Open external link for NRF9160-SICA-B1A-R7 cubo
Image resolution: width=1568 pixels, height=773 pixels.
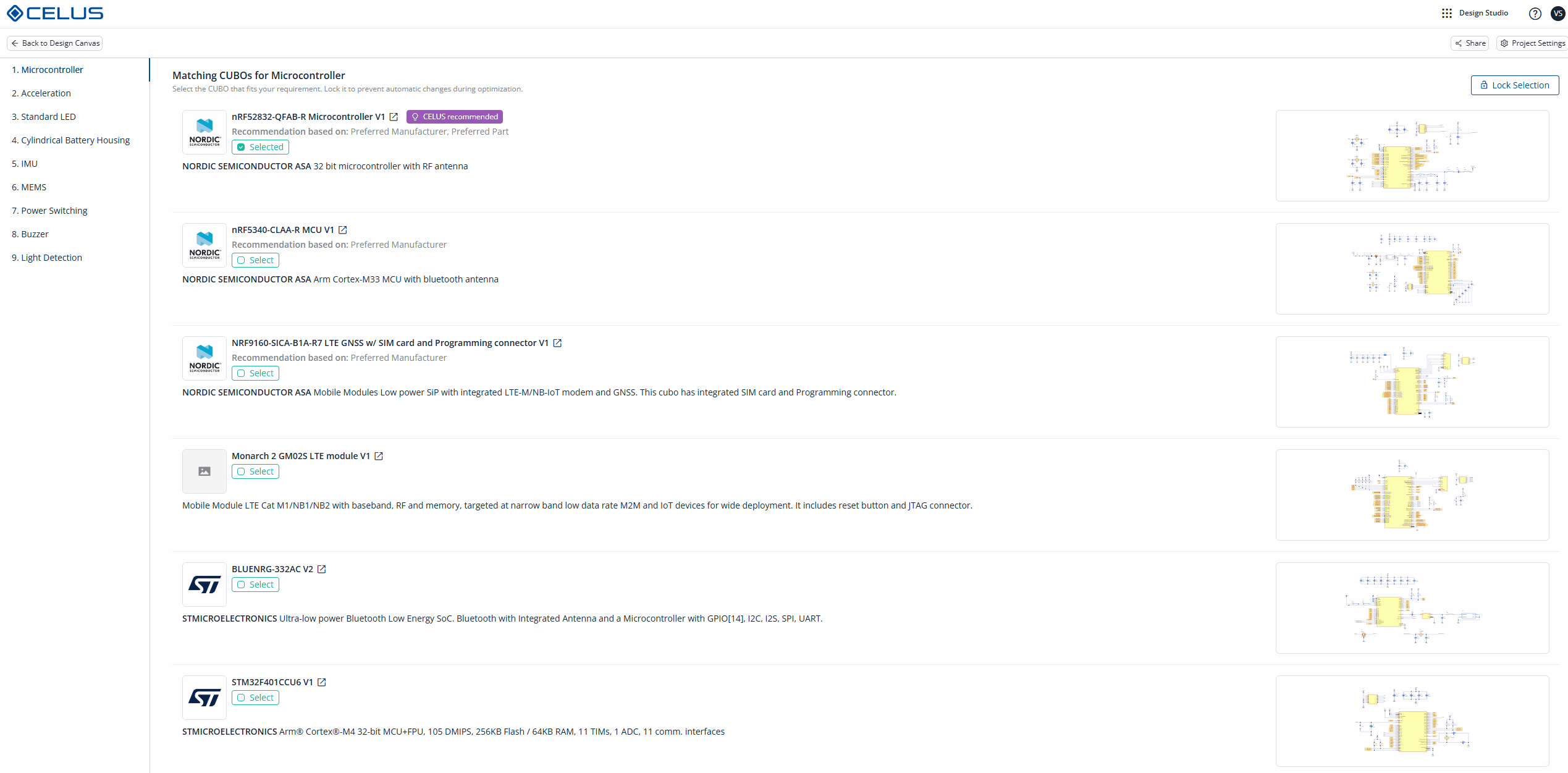click(x=557, y=343)
